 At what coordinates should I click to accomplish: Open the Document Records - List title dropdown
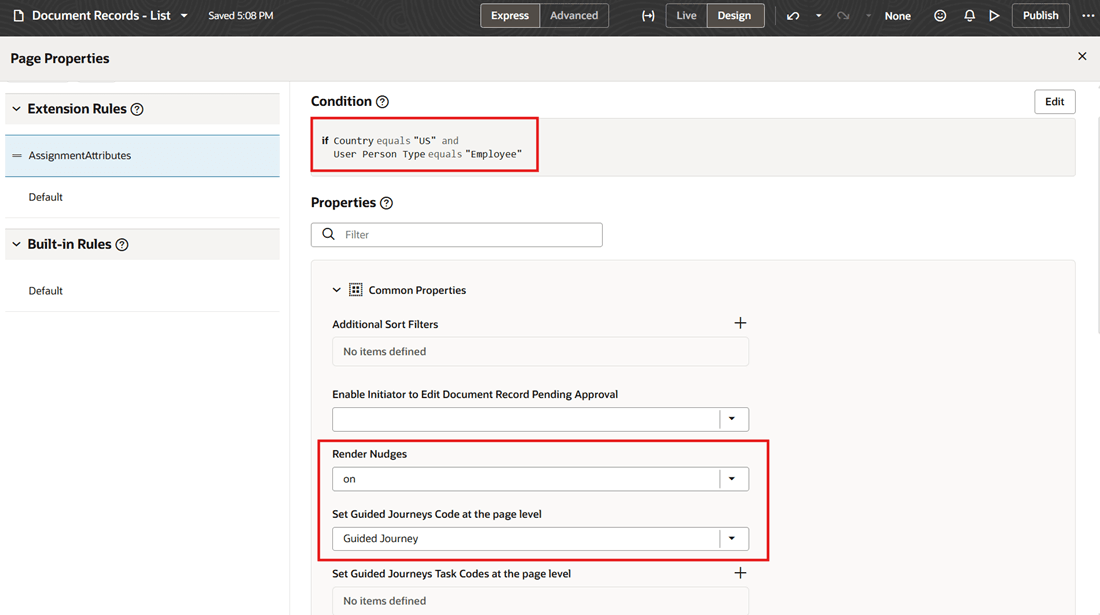point(184,15)
